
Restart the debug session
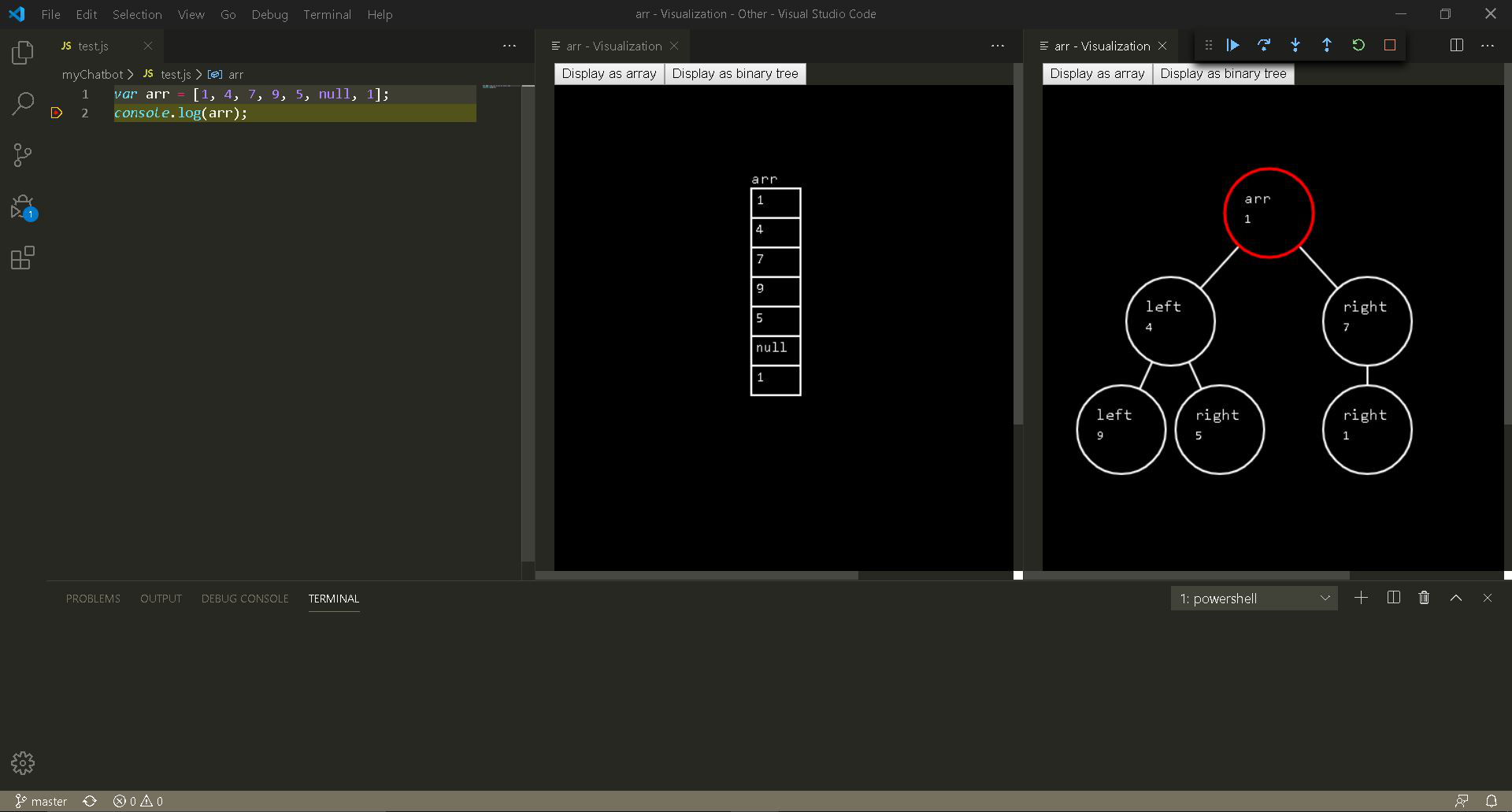coord(1358,46)
